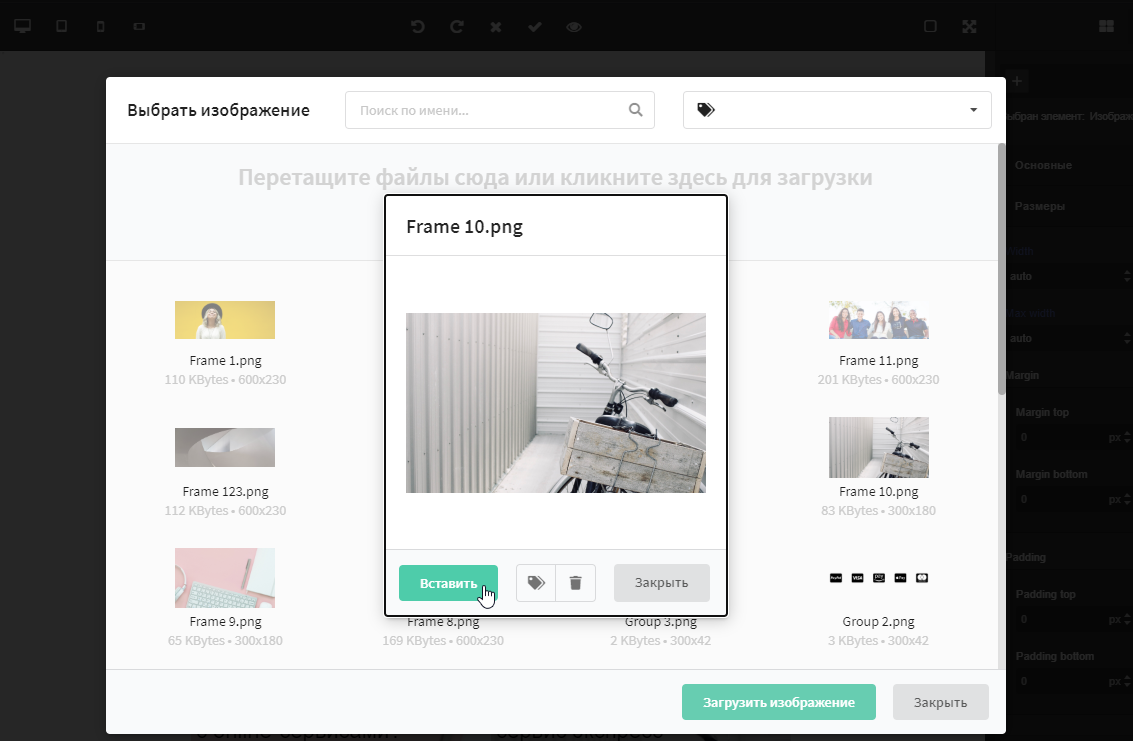Click the image list scrollbar

(x=1001, y=269)
